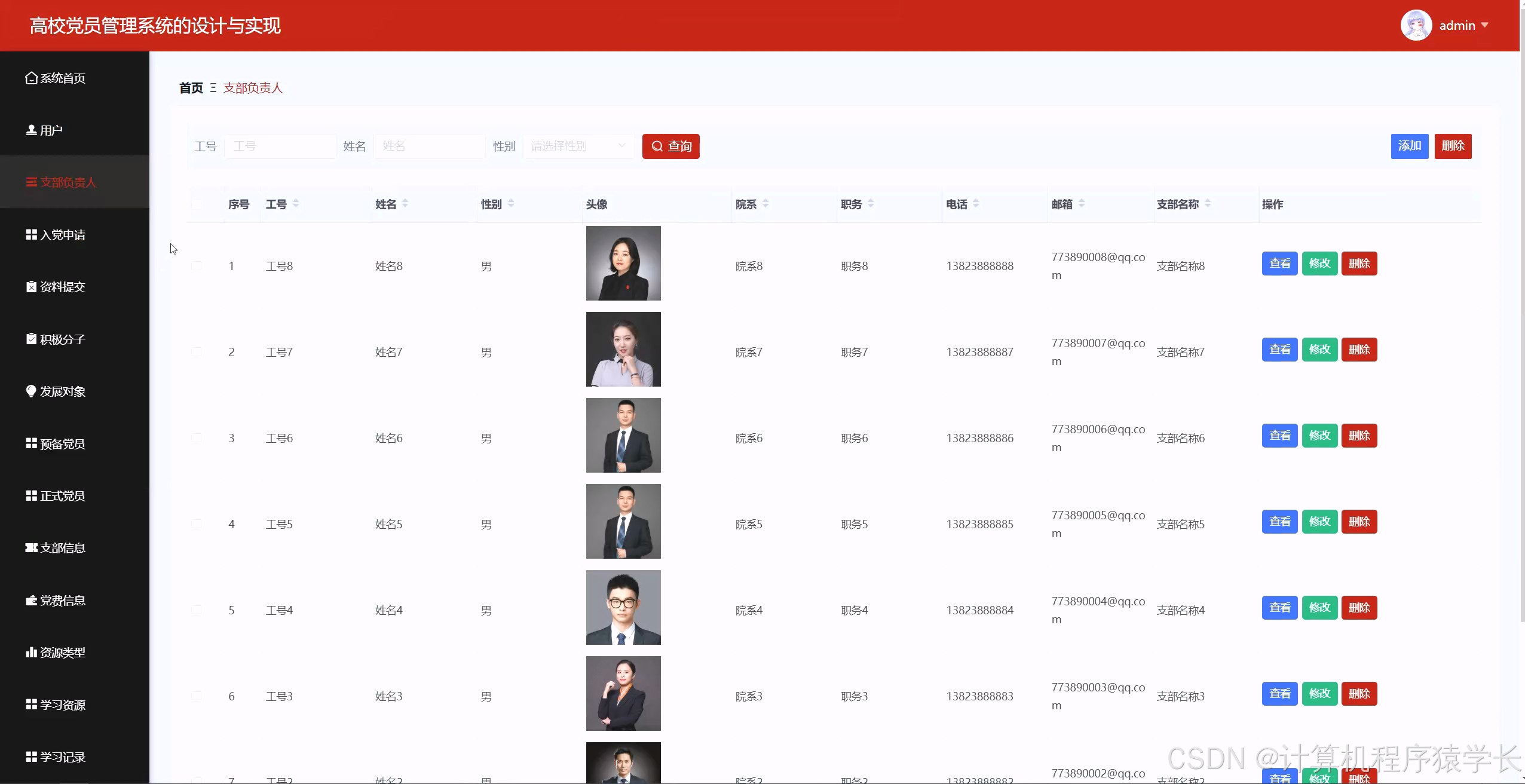Click the wallet icon beside 党费信息
The width and height of the screenshot is (1525, 784).
pyautogui.click(x=31, y=600)
